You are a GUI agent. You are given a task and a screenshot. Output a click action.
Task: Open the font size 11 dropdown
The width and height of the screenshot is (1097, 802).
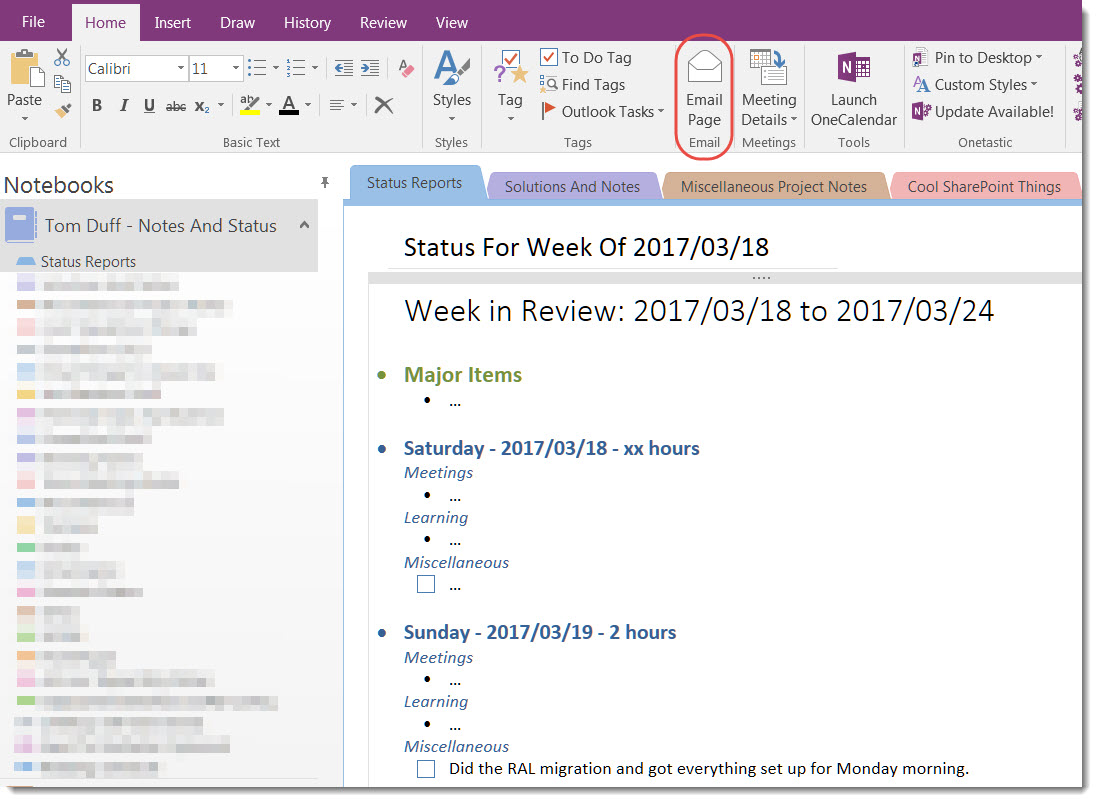(236, 68)
